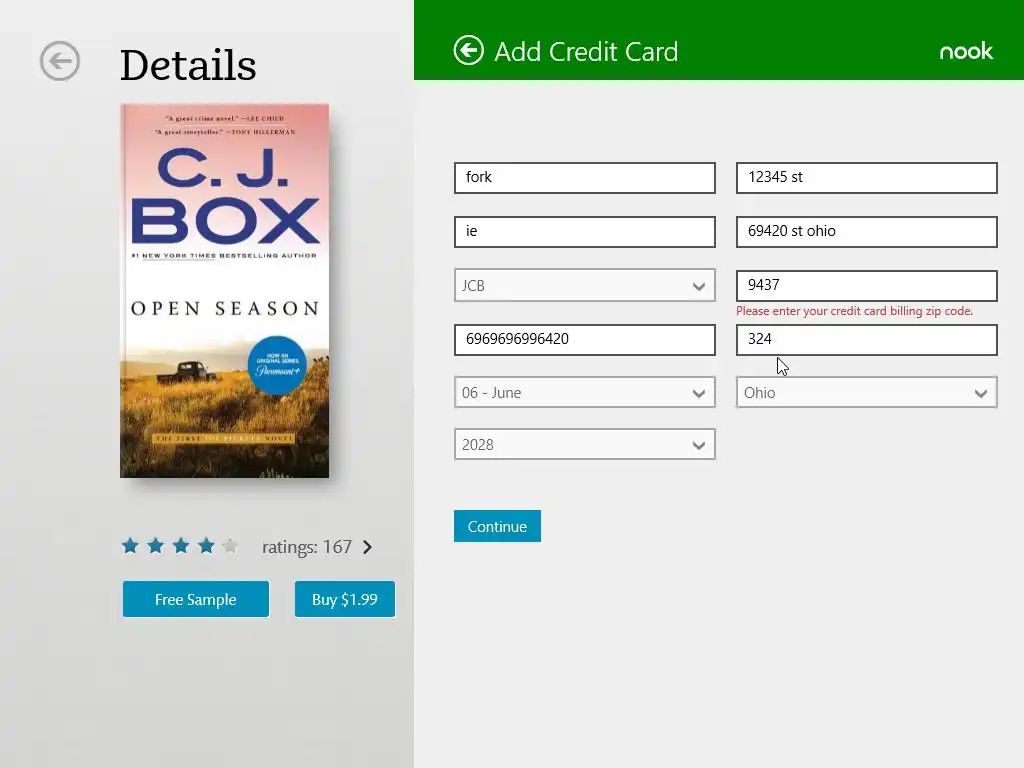Click the Details heading

[x=188, y=65]
